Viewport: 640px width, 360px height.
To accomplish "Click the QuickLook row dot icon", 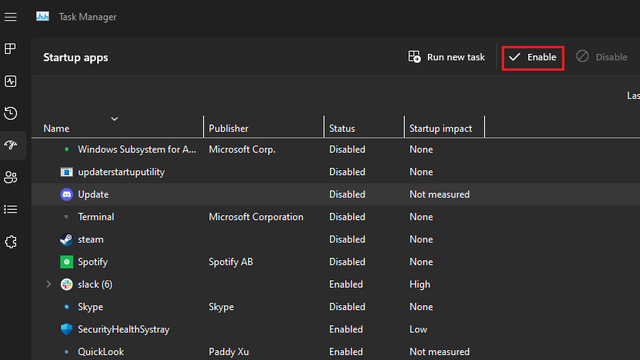I will click(x=67, y=351).
